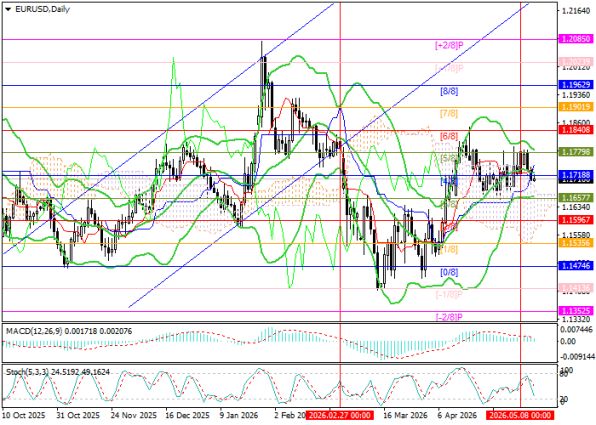Screen dimensions: 596x425
Task: Click the [7/8] Murrey level label
Action: tap(449, 114)
